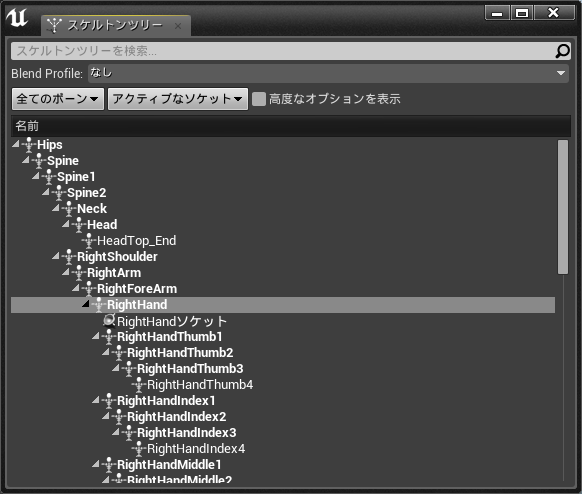Collapse the selected RightHand node
Image resolution: width=582 pixels, height=494 pixels.
click(86, 304)
